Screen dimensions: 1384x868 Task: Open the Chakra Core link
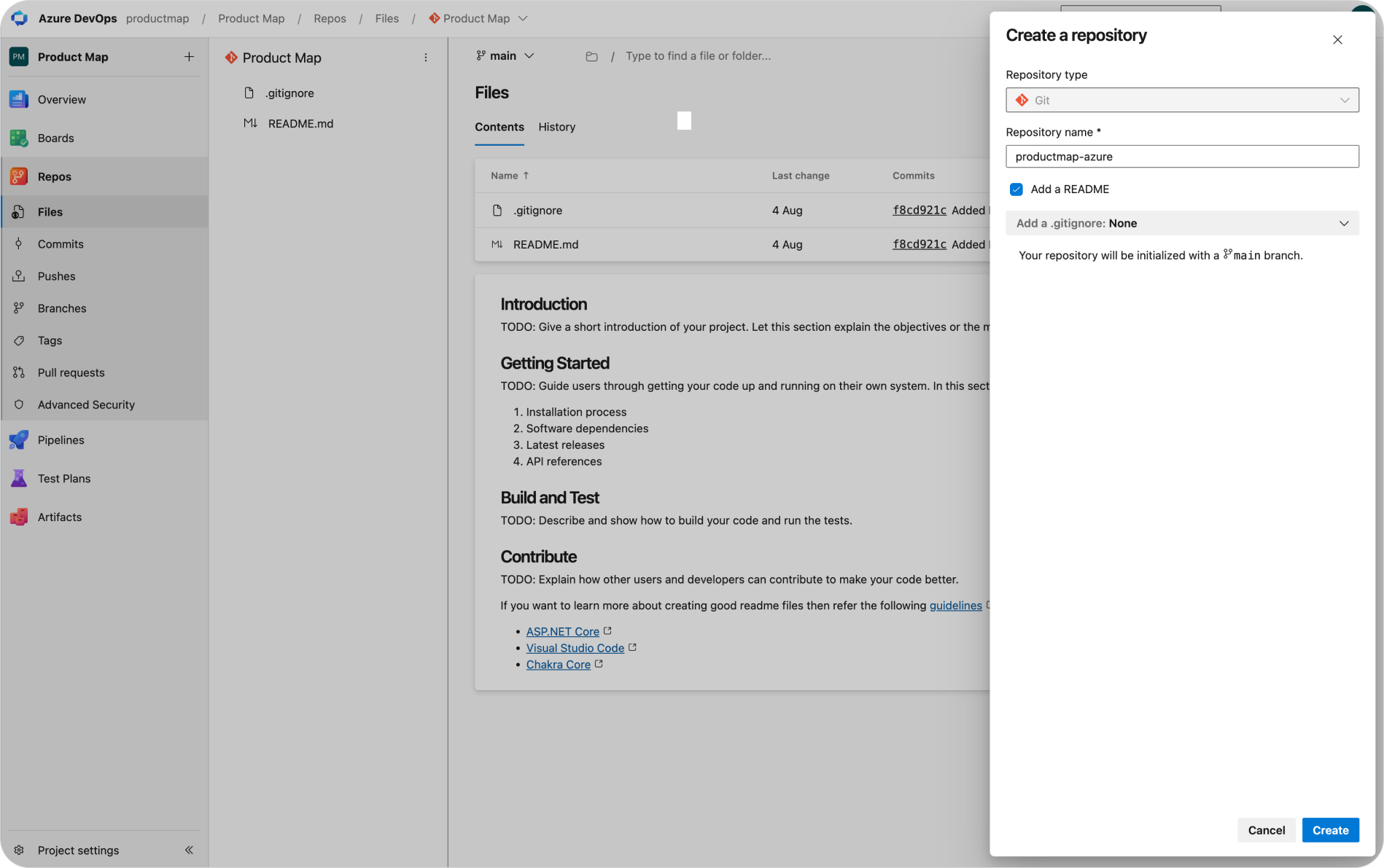(559, 665)
